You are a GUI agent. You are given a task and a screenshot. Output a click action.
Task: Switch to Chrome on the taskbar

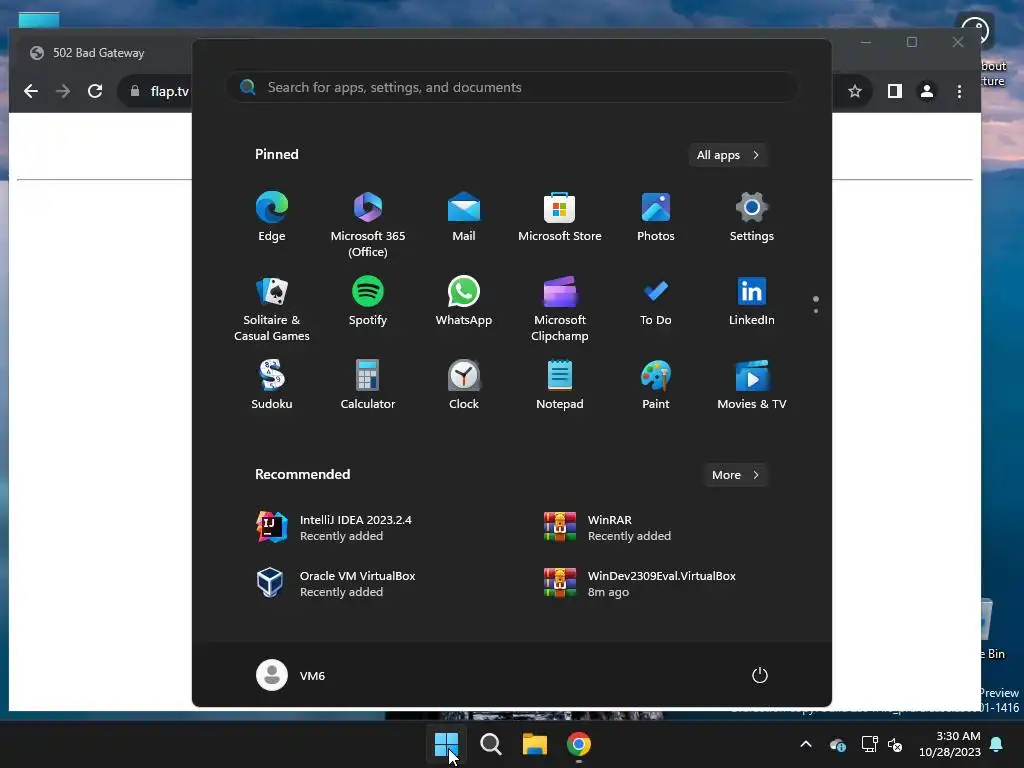[579, 744]
